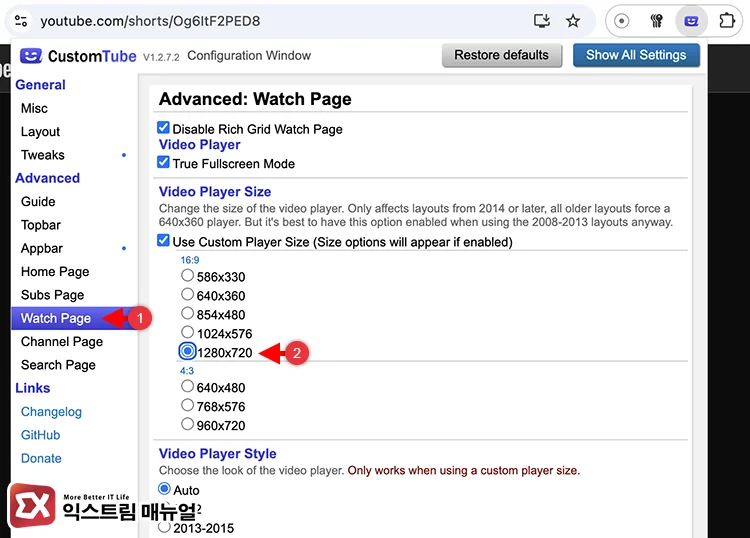Image resolution: width=750 pixels, height=538 pixels.
Task: Click the install app icon in address bar
Action: click(542, 20)
